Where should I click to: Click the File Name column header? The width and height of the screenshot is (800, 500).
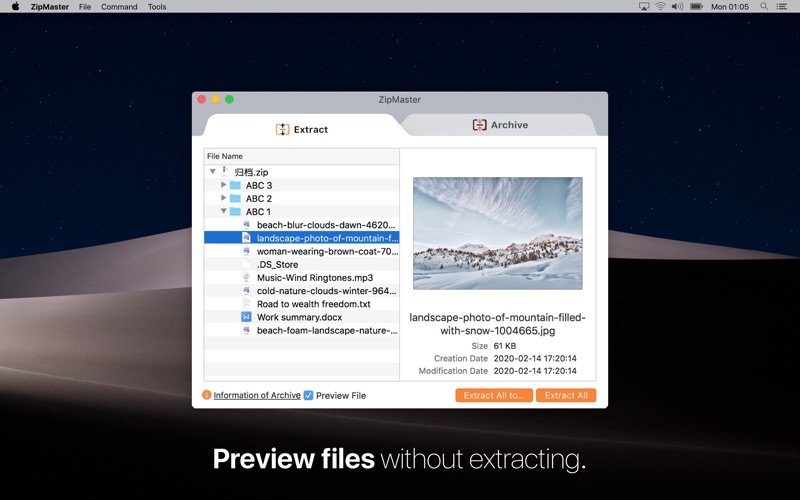tap(302, 156)
